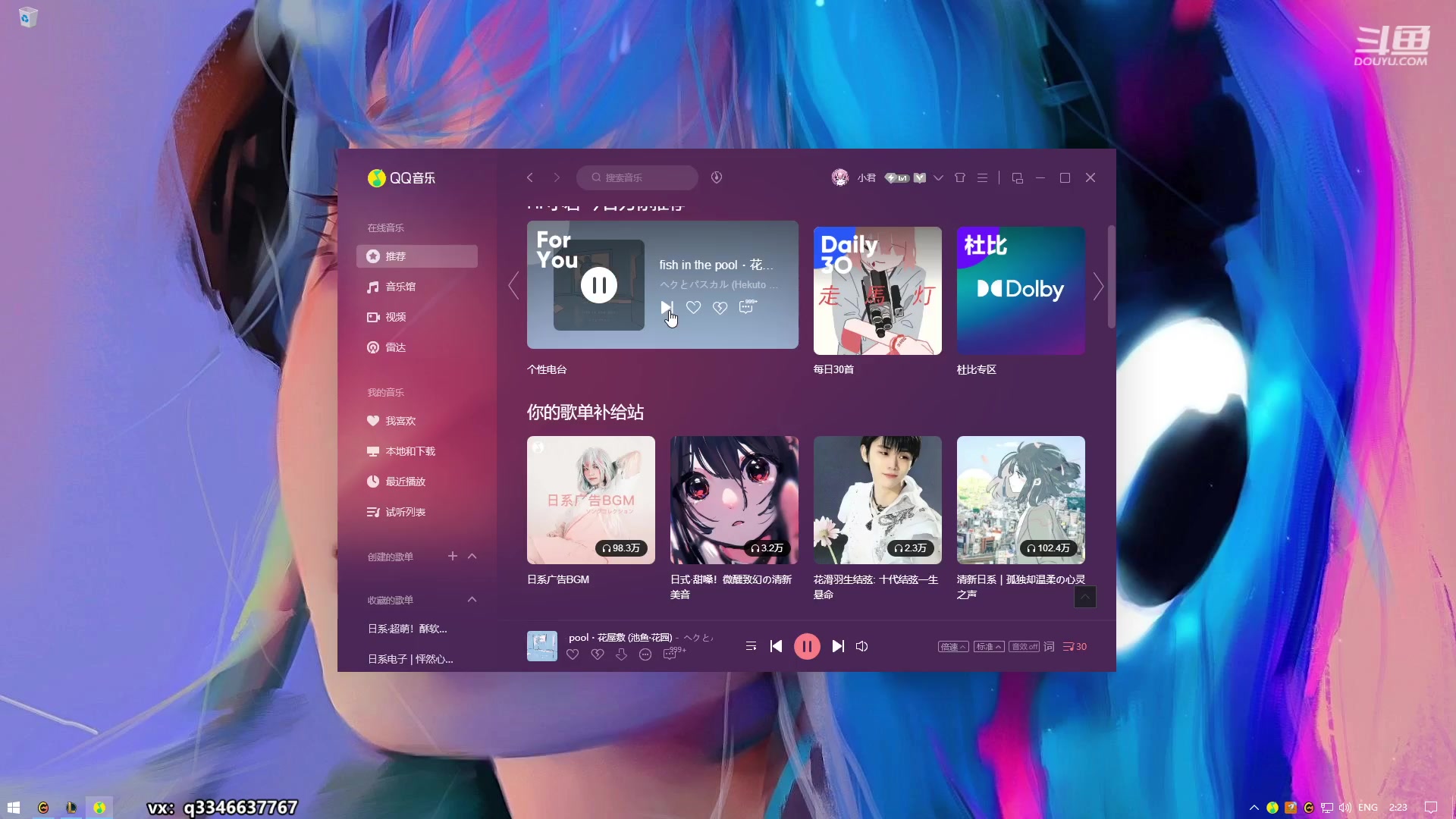Open 最近播放 recently played
The width and height of the screenshot is (1456, 819).
coord(405,481)
